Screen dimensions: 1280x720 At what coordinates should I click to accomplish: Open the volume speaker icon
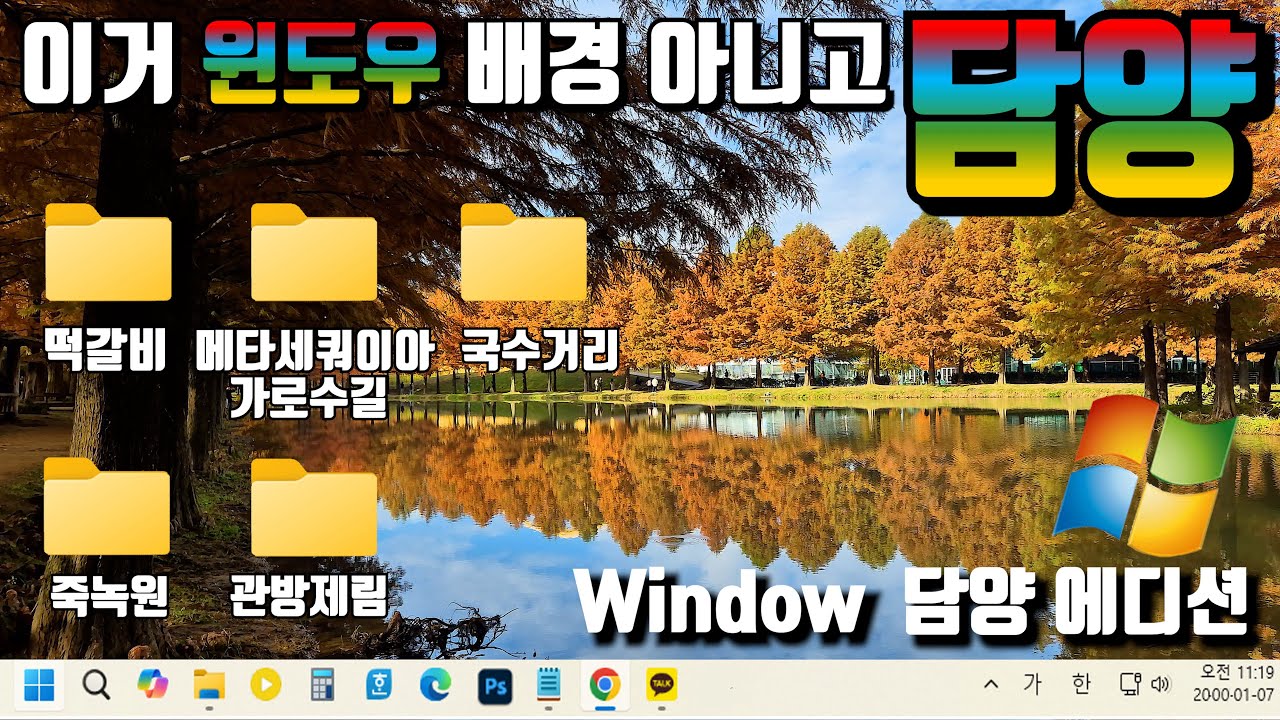click(1161, 685)
